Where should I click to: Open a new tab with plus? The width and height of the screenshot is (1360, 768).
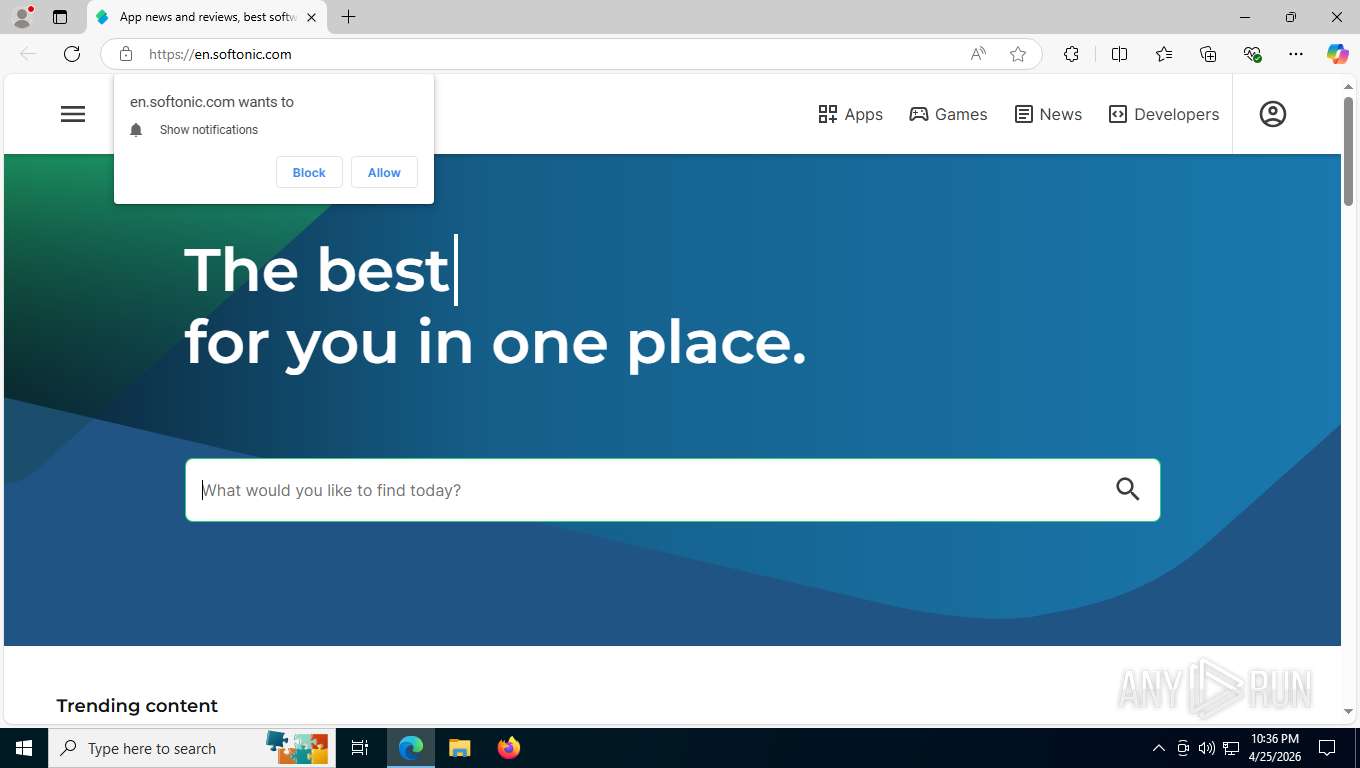pos(348,17)
